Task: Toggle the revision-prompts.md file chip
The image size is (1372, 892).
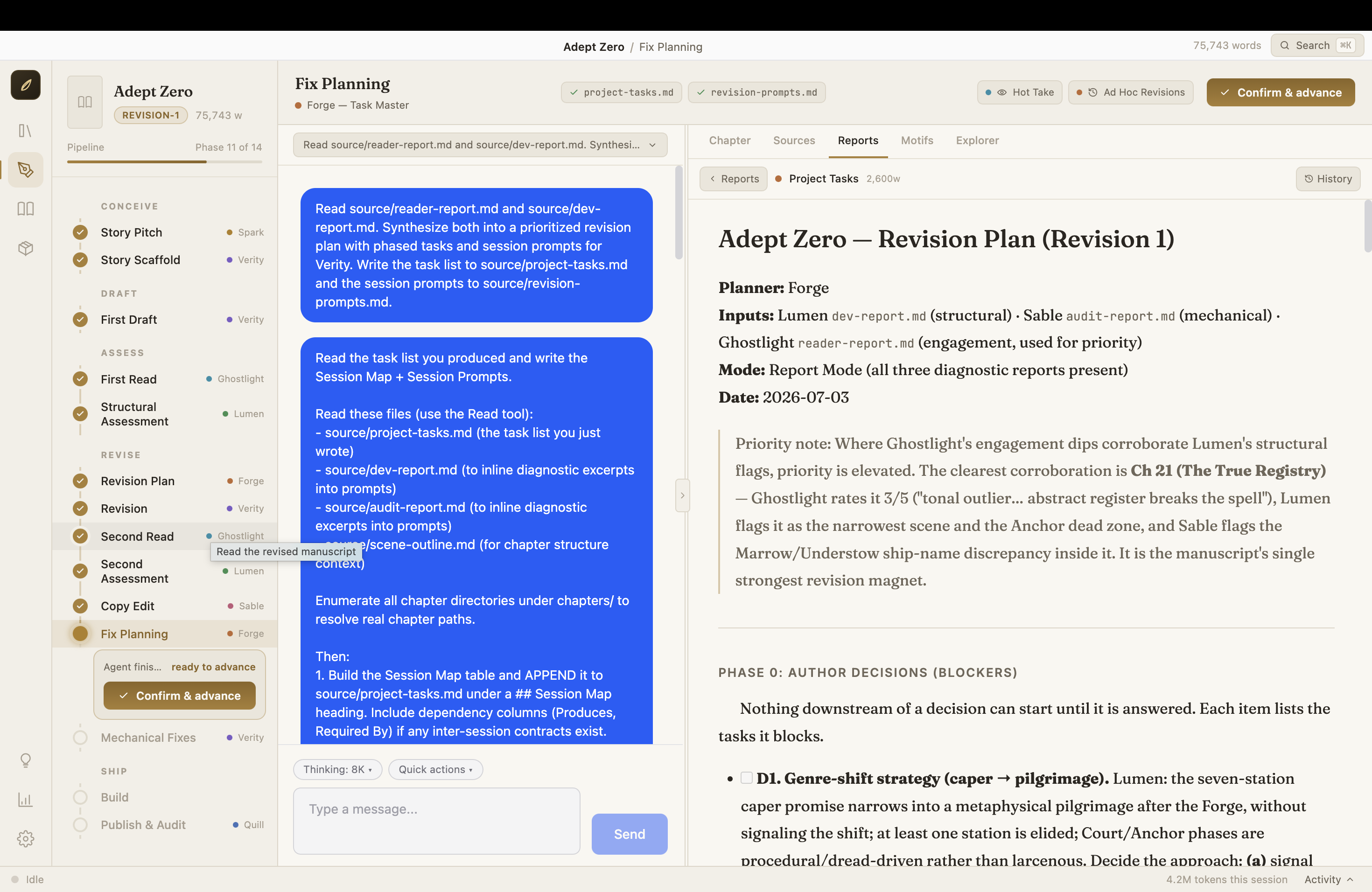Action: (757, 92)
